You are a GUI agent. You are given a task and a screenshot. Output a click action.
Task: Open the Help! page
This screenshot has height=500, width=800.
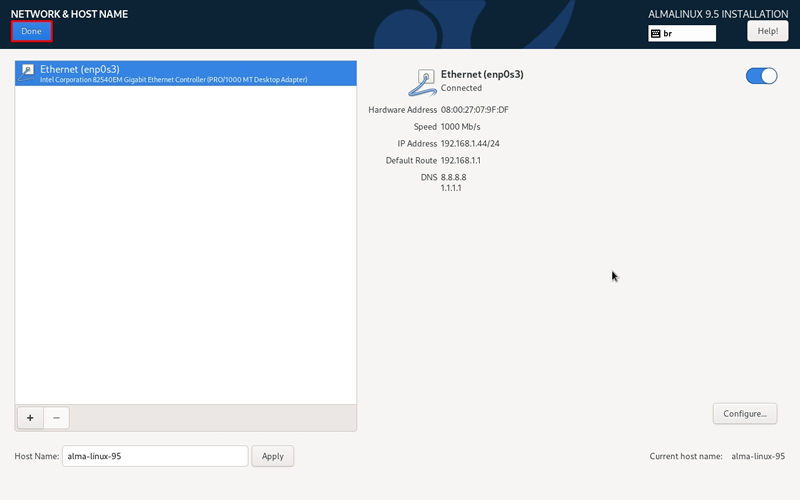pyautogui.click(x=767, y=31)
